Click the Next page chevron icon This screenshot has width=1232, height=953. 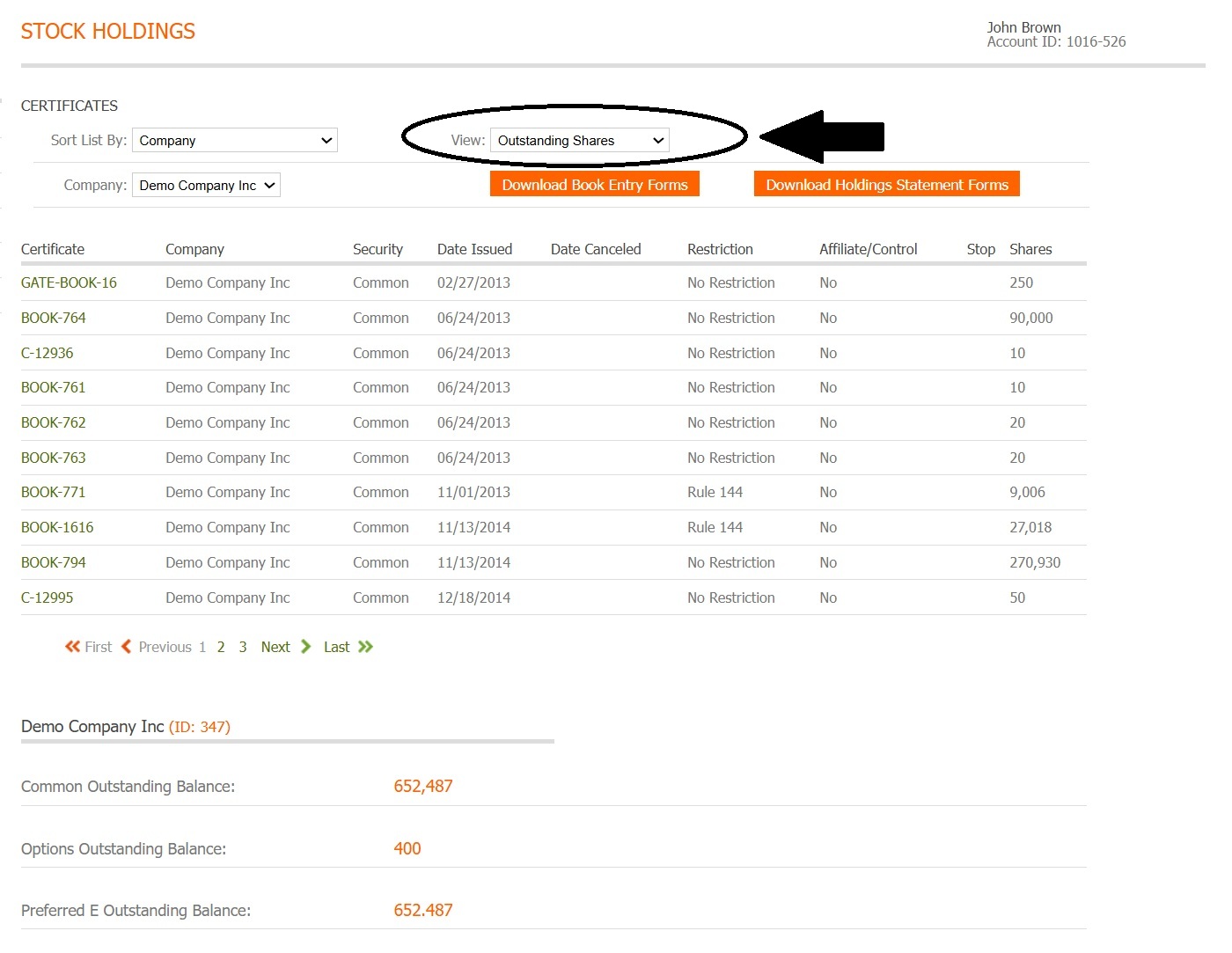click(305, 647)
